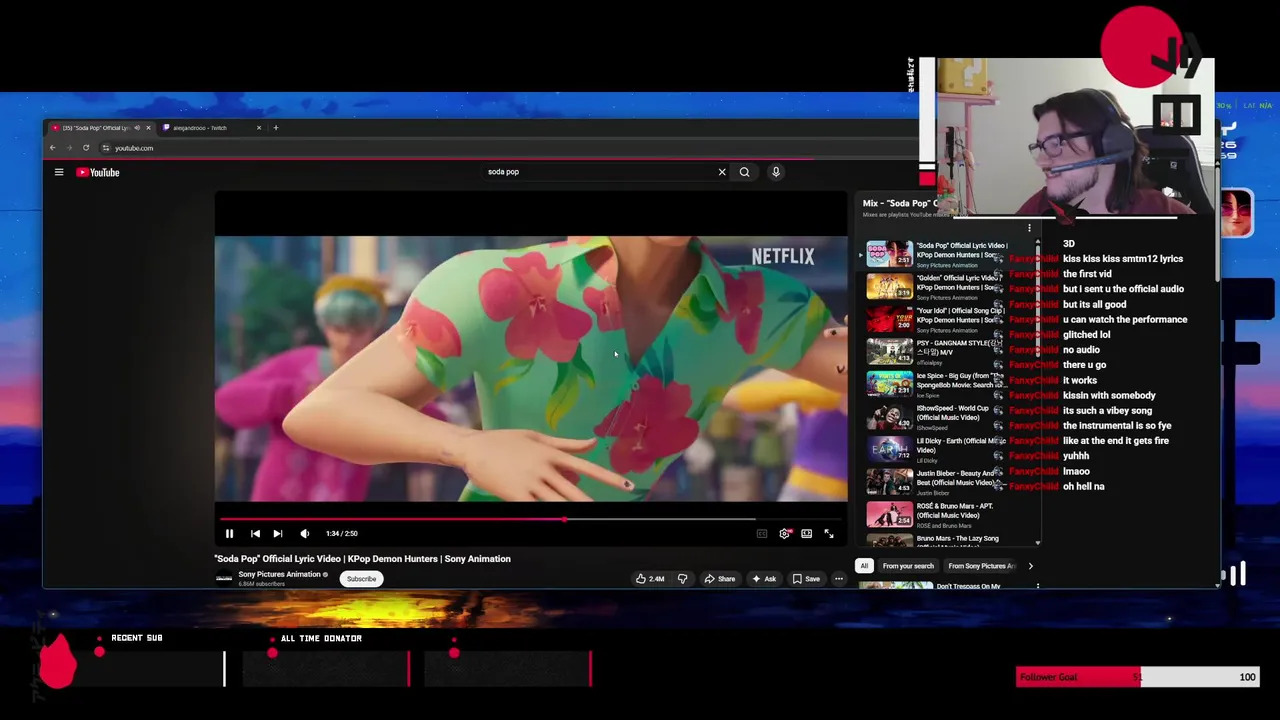This screenshot has height=720, width=1280.
Task: Show more filter chips with arrow
Action: [x=1031, y=566]
